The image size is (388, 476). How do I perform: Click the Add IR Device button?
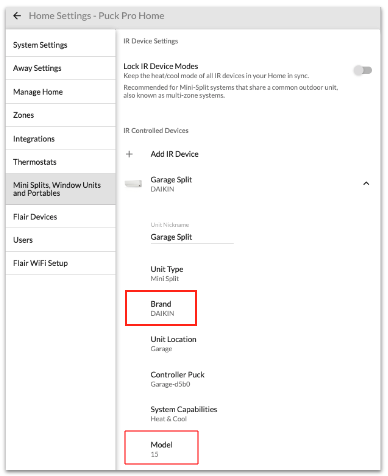174,154
